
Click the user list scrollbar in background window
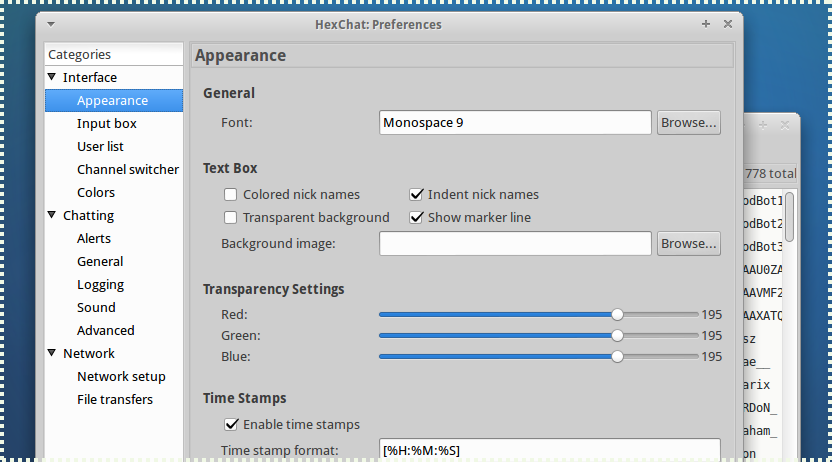pyautogui.click(x=789, y=217)
